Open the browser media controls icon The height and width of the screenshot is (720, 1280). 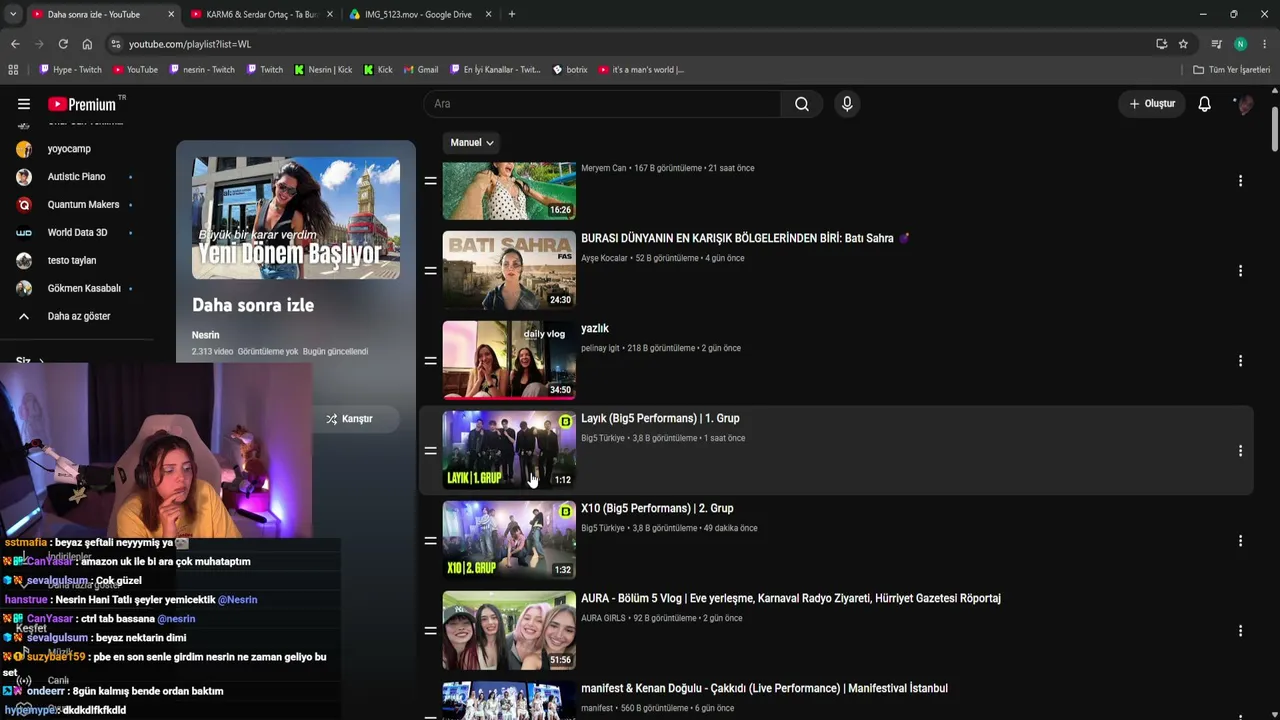point(1216,44)
